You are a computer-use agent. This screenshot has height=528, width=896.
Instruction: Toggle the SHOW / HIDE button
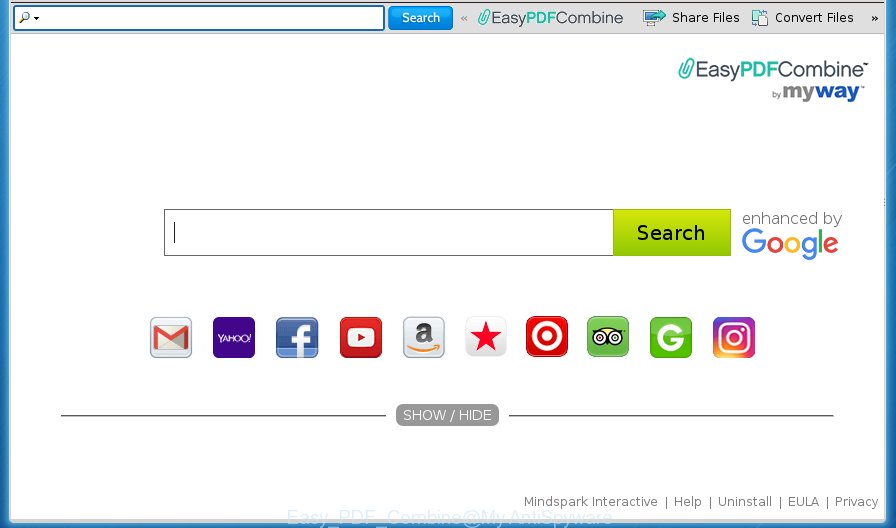(447, 415)
